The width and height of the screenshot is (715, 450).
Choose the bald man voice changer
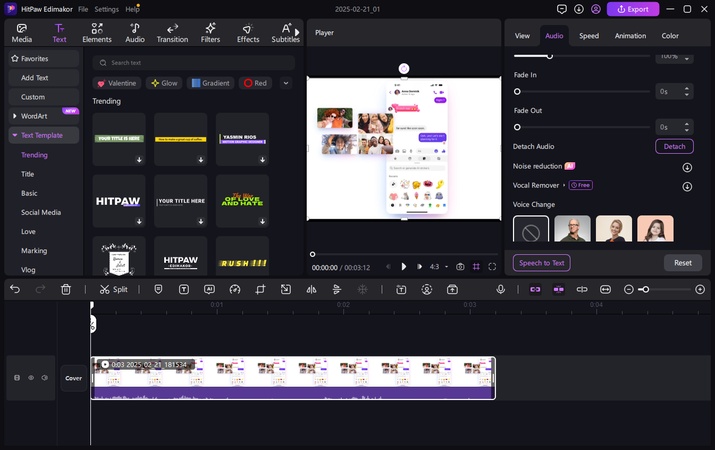click(x=572, y=229)
